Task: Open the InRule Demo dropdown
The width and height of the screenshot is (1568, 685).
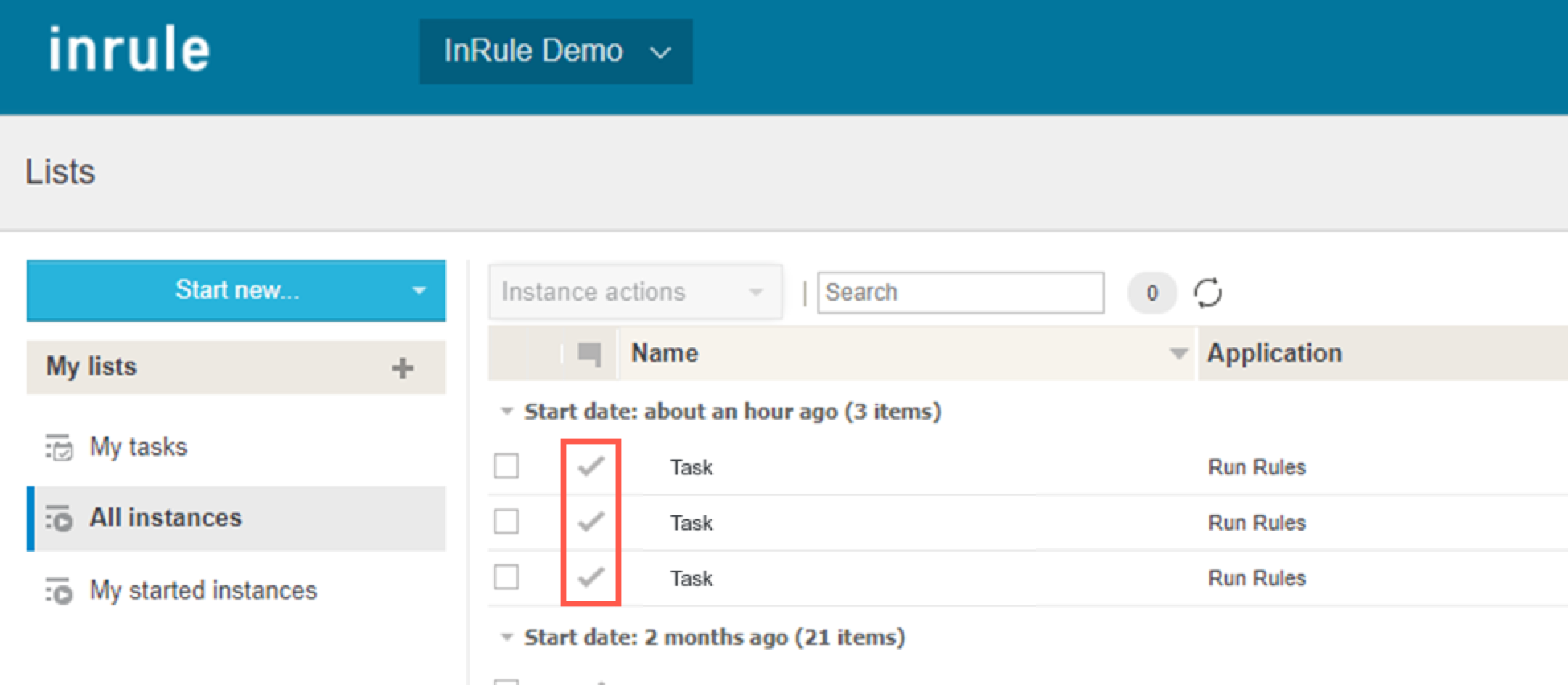Action: coord(556,51)
